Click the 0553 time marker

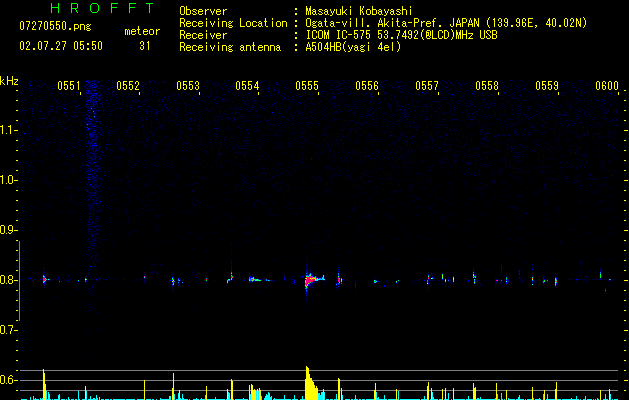coord(188,86)
